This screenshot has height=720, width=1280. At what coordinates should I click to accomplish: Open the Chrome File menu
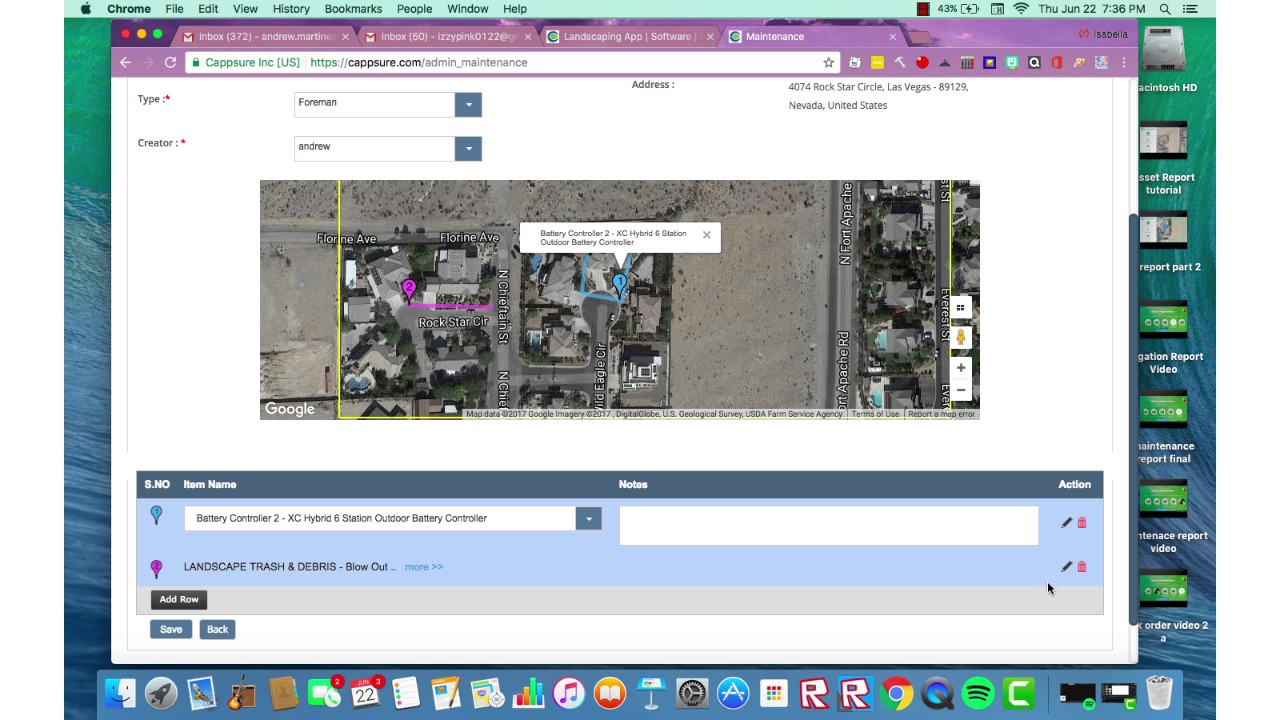coord(174,9)
